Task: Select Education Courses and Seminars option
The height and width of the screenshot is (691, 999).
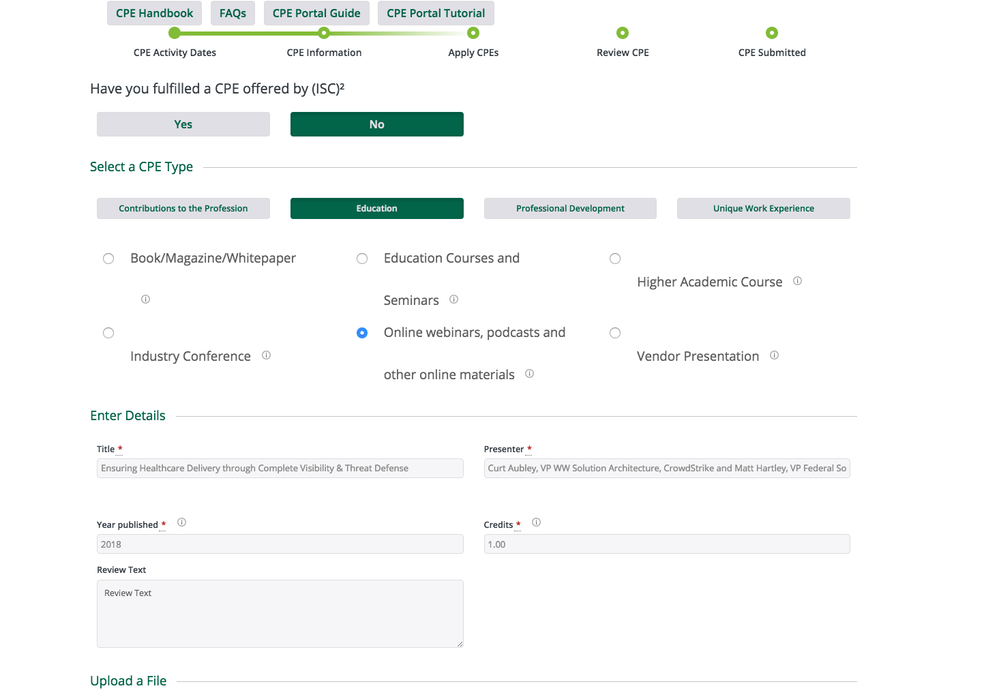Action: pyautogui.click(x=362, y=259)
